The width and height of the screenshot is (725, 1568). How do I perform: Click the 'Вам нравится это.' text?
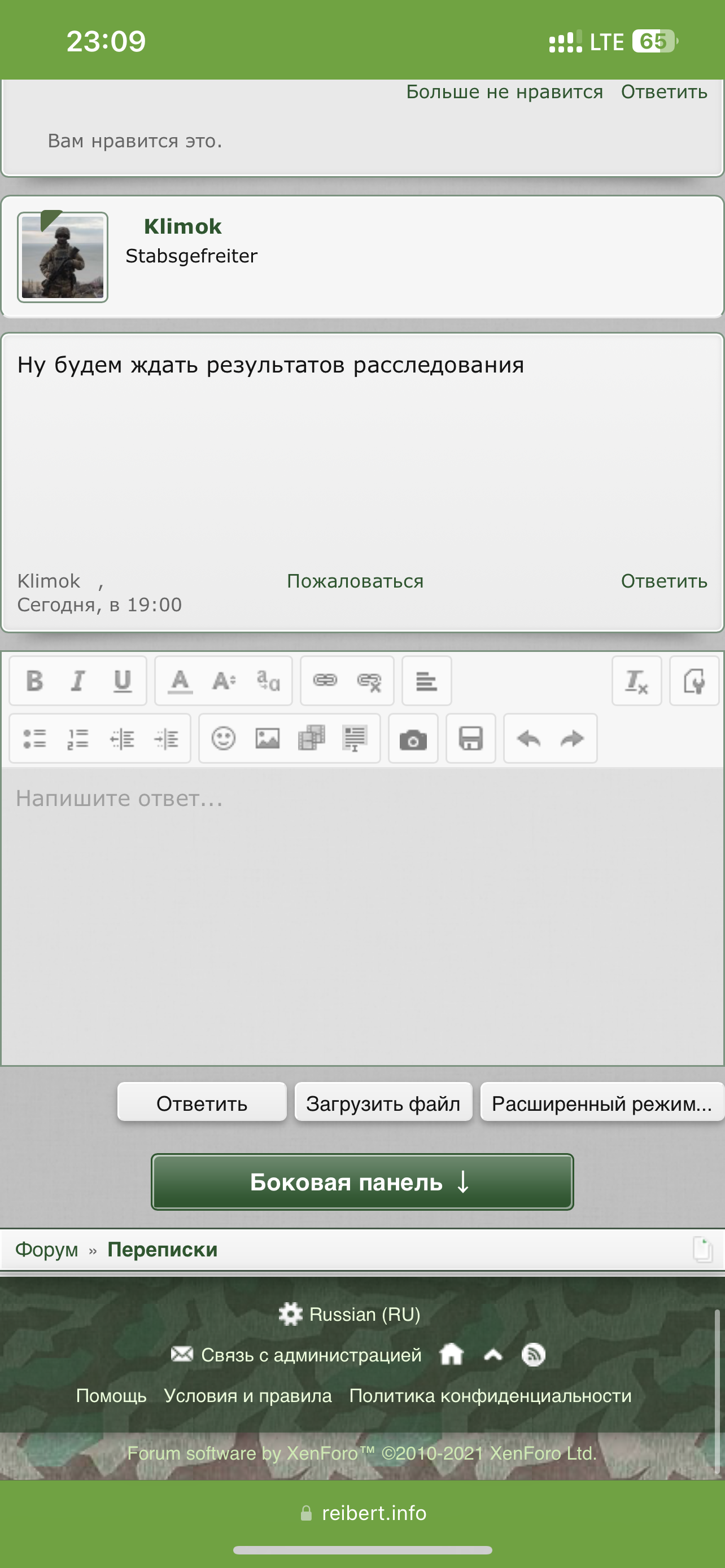click(135, 141)
